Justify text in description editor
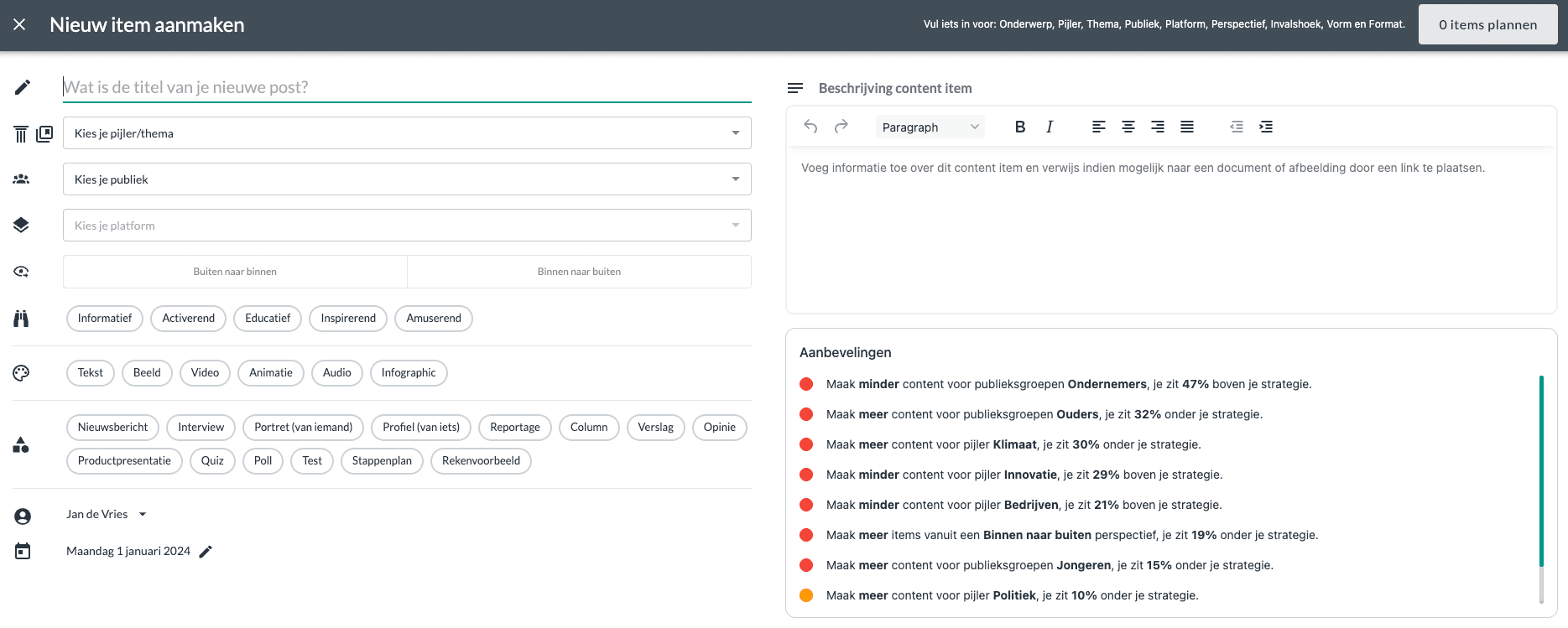Screen dimensions: 1568x628 (1187, 127)
